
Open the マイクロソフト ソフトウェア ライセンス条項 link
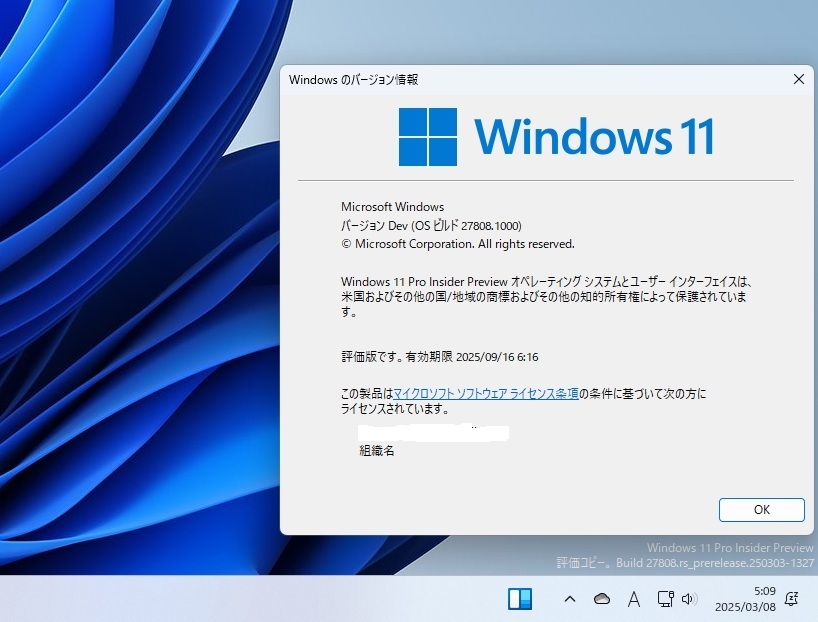(485, 394)
